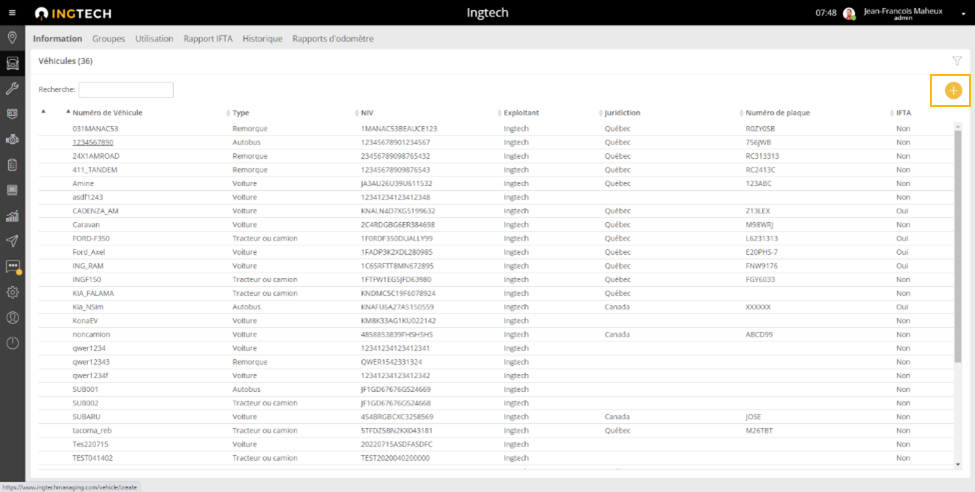975x492 pixels.
Task: Sort the table by Type column
Action: [241, 113]
